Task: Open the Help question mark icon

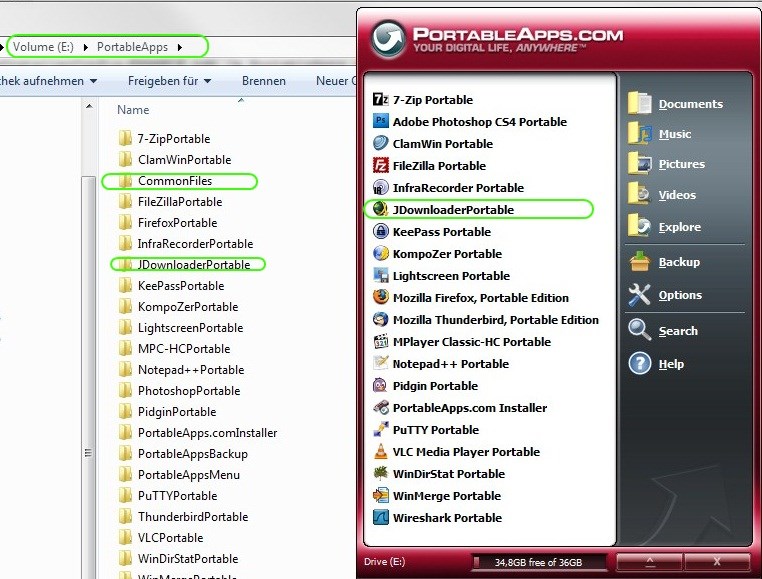Action: pyautogui.click(x=640, y=363)
